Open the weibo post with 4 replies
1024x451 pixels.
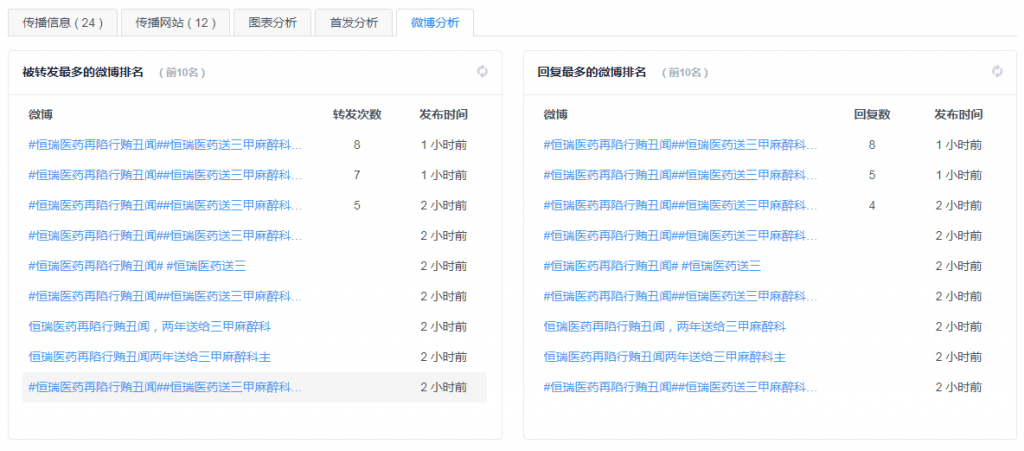680,206
